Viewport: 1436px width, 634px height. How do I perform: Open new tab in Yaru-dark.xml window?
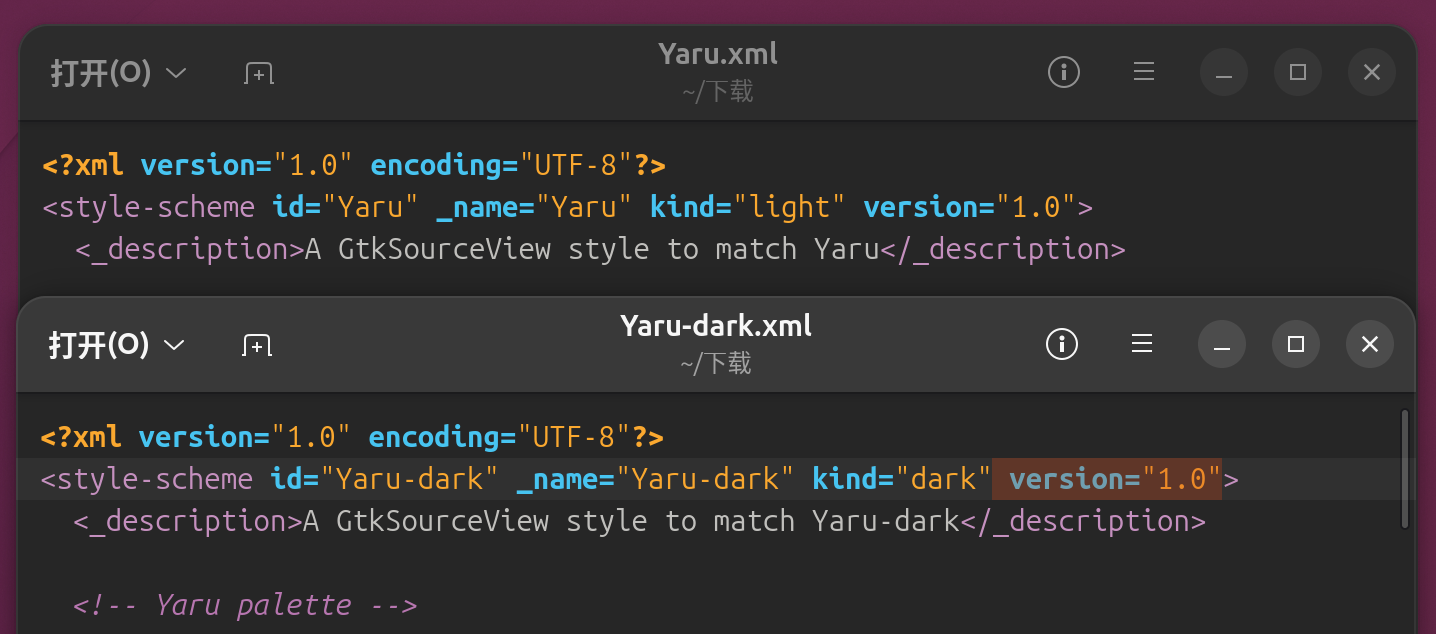point(257,345)
